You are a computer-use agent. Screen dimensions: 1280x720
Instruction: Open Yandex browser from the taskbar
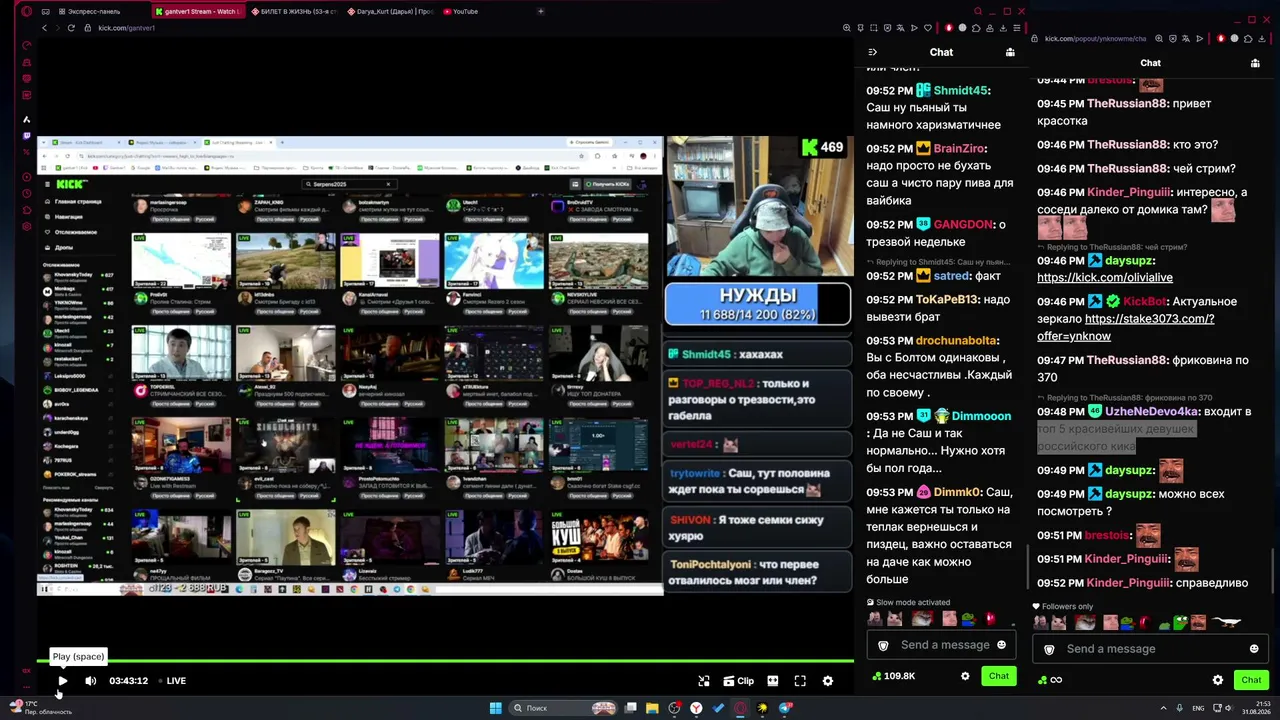click(696, 708)
